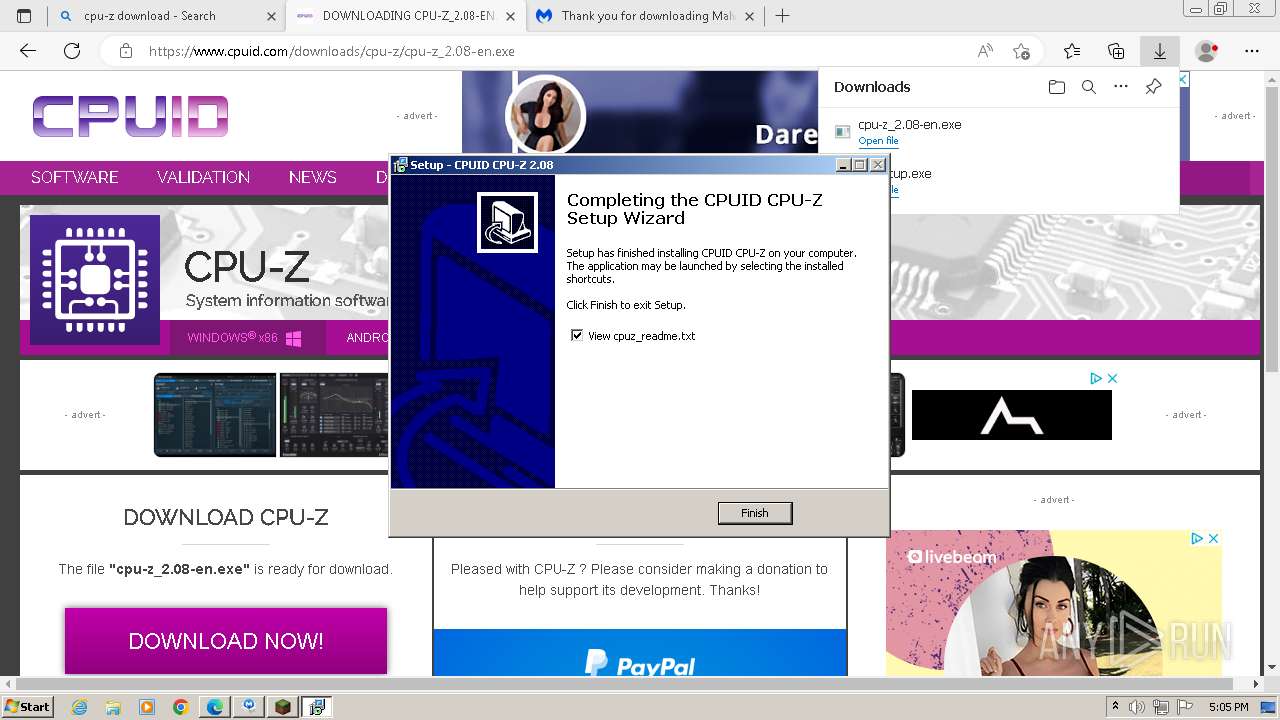The image size is (1280, 720).
Task: Click the PayPal donate button
Action: click(640, 652)
